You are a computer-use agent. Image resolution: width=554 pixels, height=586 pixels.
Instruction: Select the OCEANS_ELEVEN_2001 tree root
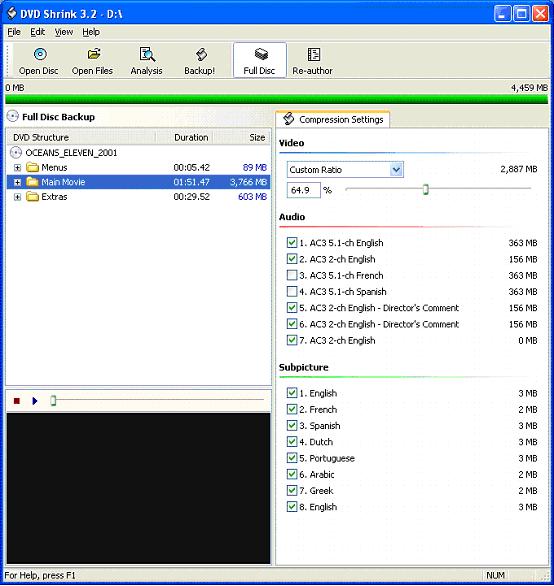pyautogui.click(x=71, y=152)
